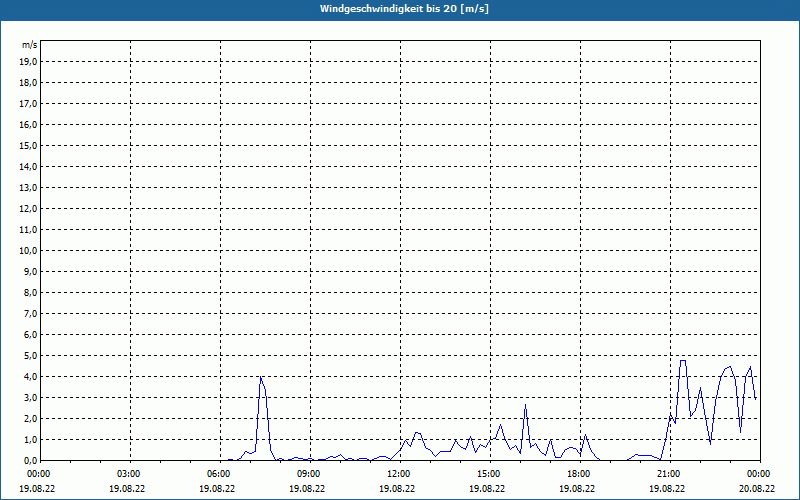
Task: Choose the '9,0' y-axis label
Action: (x=31, y=271)
